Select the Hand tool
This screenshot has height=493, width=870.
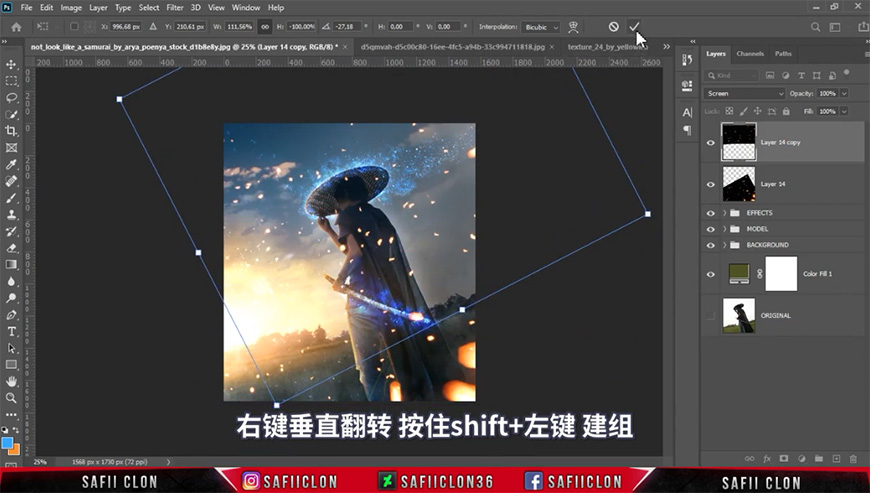[11, 381]
